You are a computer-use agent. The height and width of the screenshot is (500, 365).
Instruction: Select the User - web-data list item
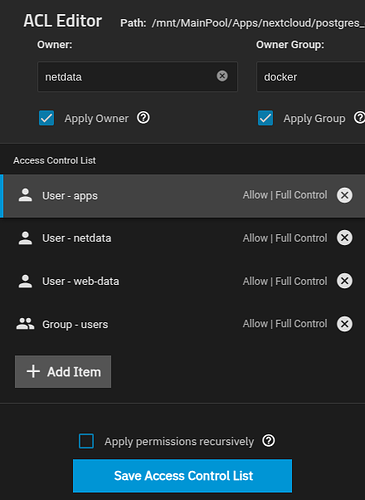(183, 281)
